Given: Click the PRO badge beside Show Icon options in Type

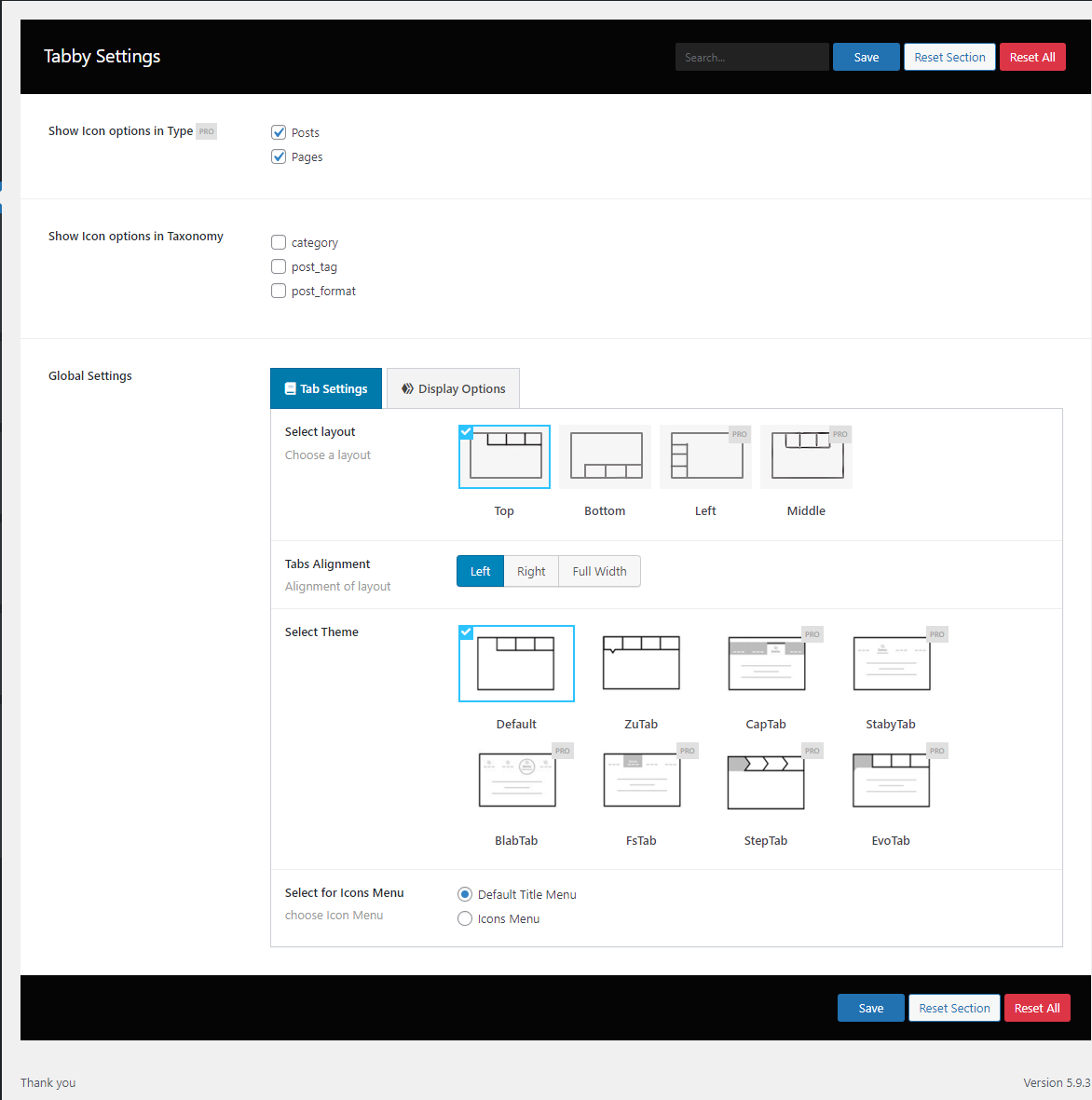Looking at the screenshot, I should tap(206, 131).
